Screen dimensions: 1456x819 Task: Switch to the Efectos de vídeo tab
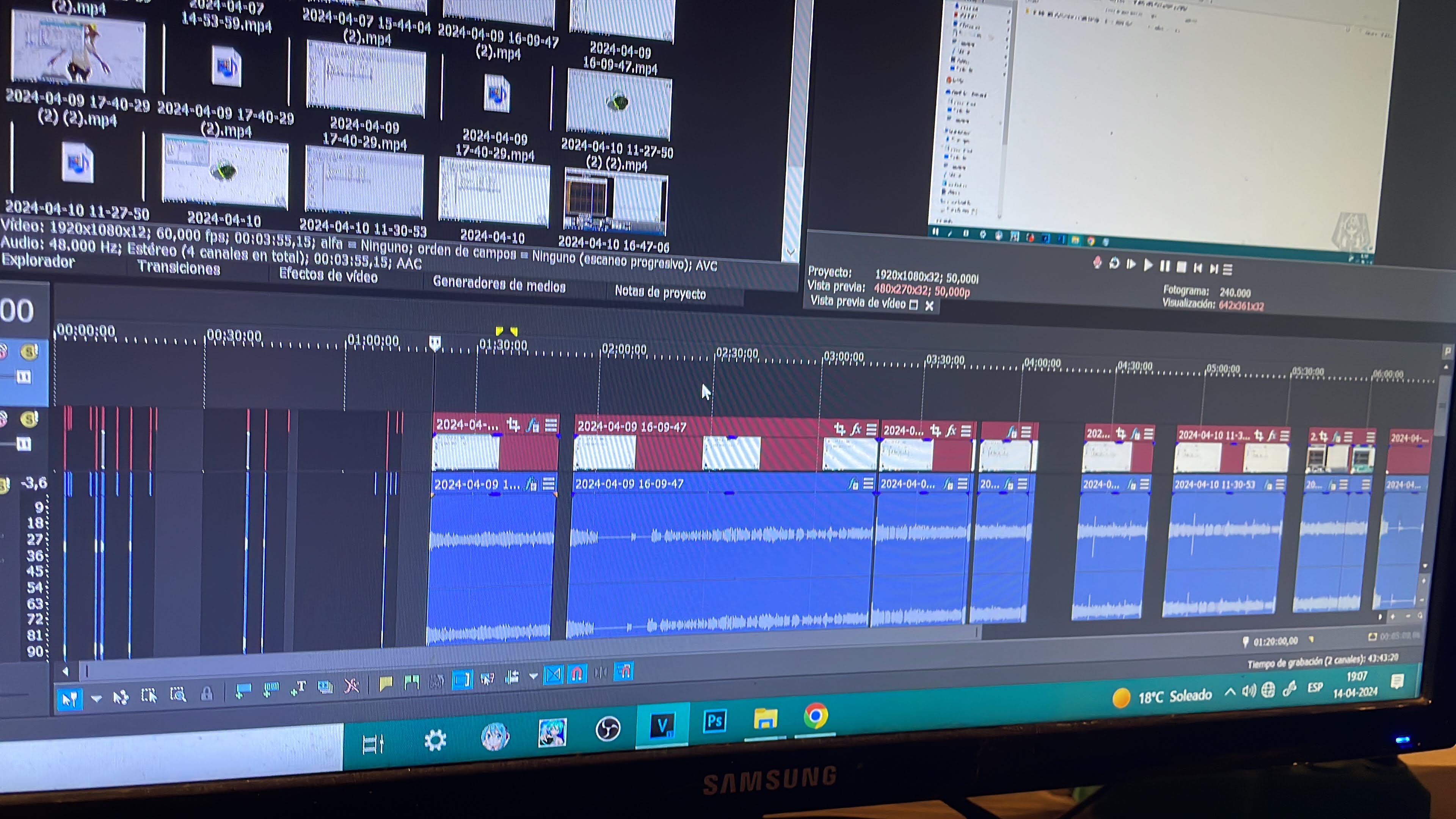pos(328,275)
